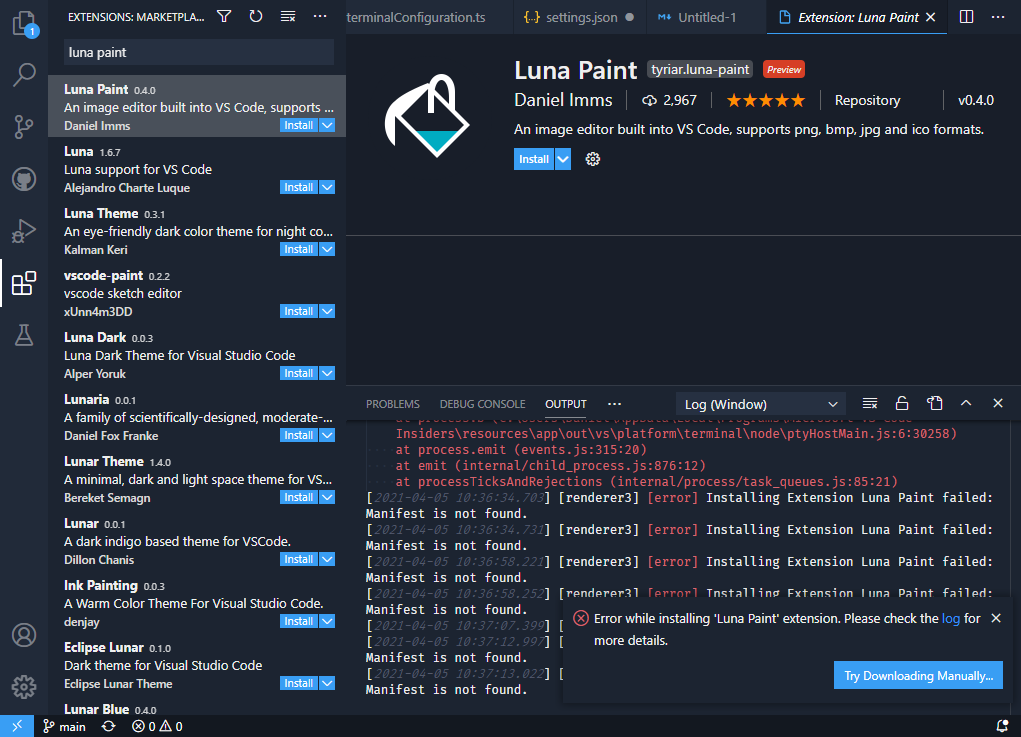This screenshot has height=737, width=1021.
Task: Show more panel tabs ellipsis
Action: (x=614, y=404)
